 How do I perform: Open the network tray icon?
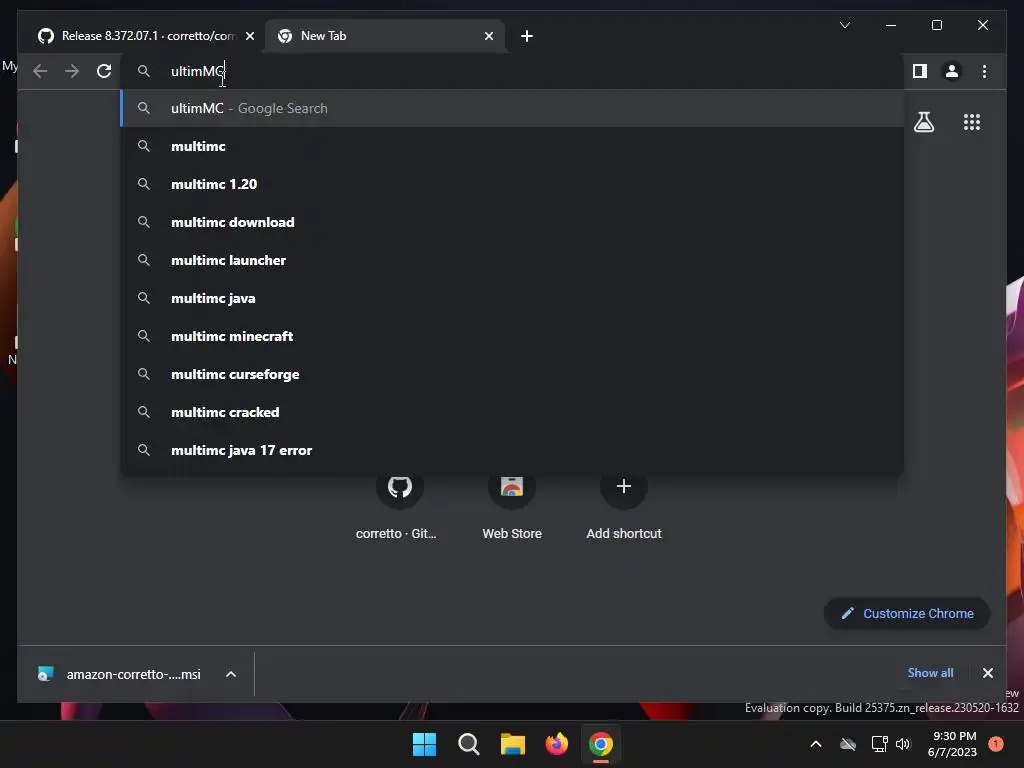879,744
